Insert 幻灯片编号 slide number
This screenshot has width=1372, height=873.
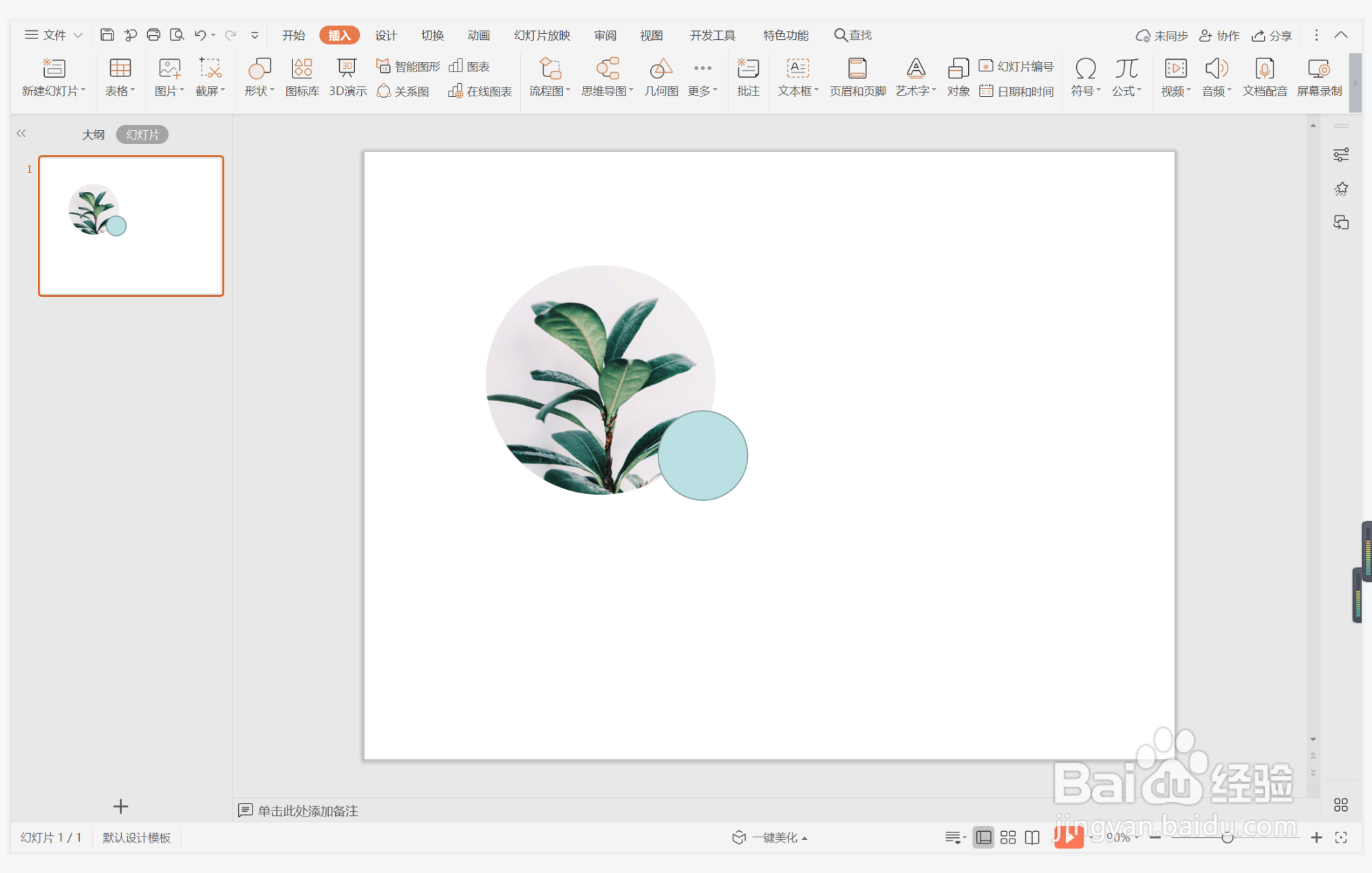(1016, 66)
